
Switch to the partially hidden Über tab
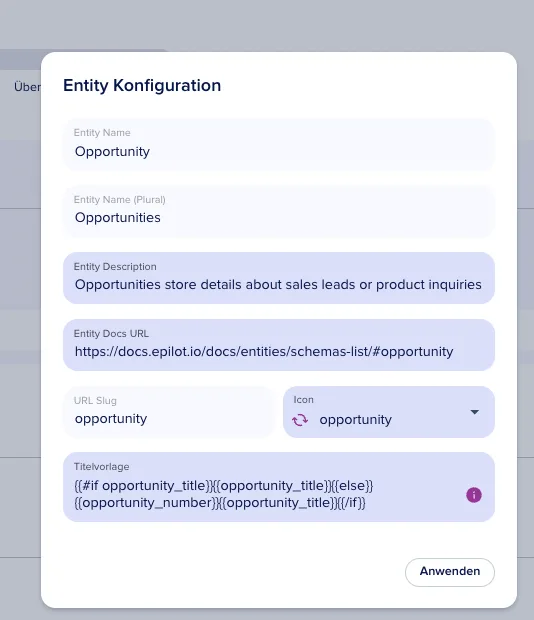click(x=27, y=87)
